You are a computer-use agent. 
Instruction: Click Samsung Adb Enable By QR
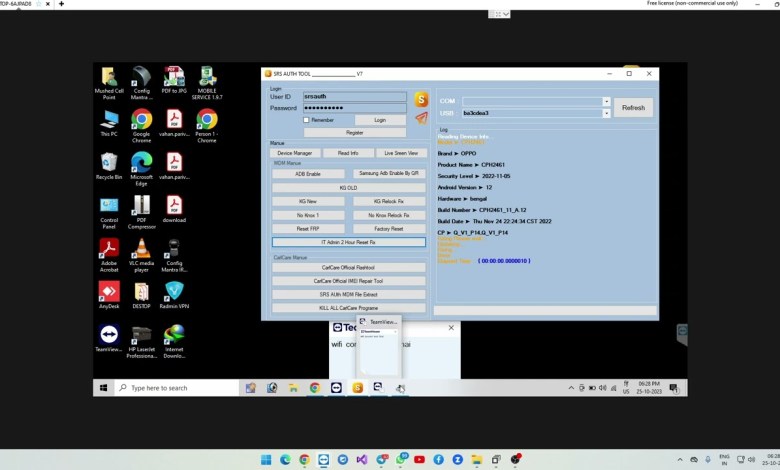[x=389, y=174]
